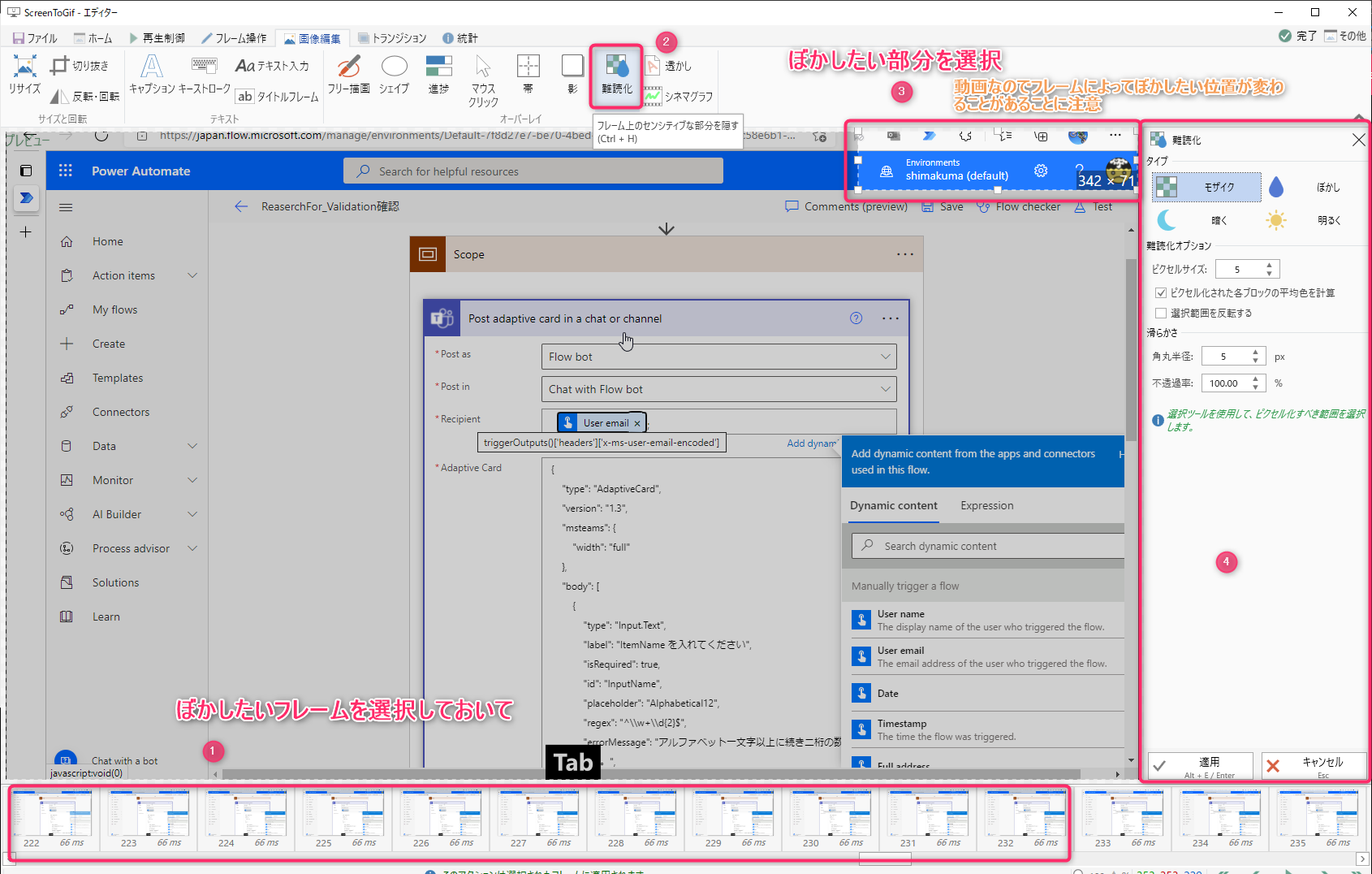1372x874 pixels.
Task: Open the その他 extras menu
Action: pyautogui.click(x=1345, y=36)
